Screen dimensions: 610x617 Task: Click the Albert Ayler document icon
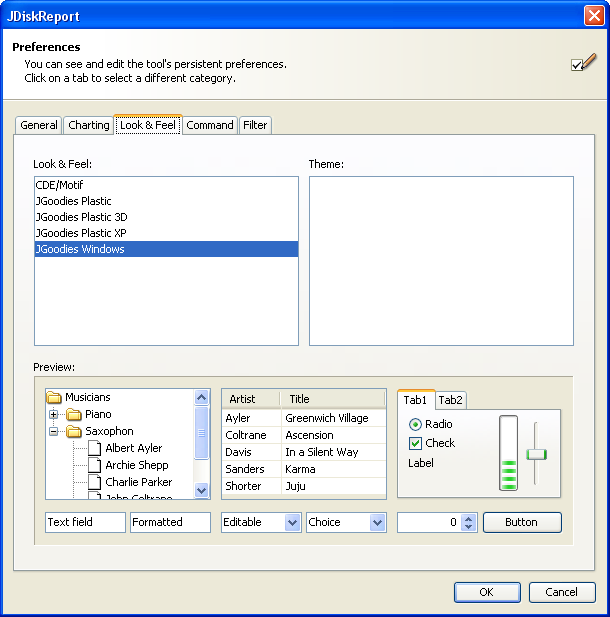coord(94,448)
